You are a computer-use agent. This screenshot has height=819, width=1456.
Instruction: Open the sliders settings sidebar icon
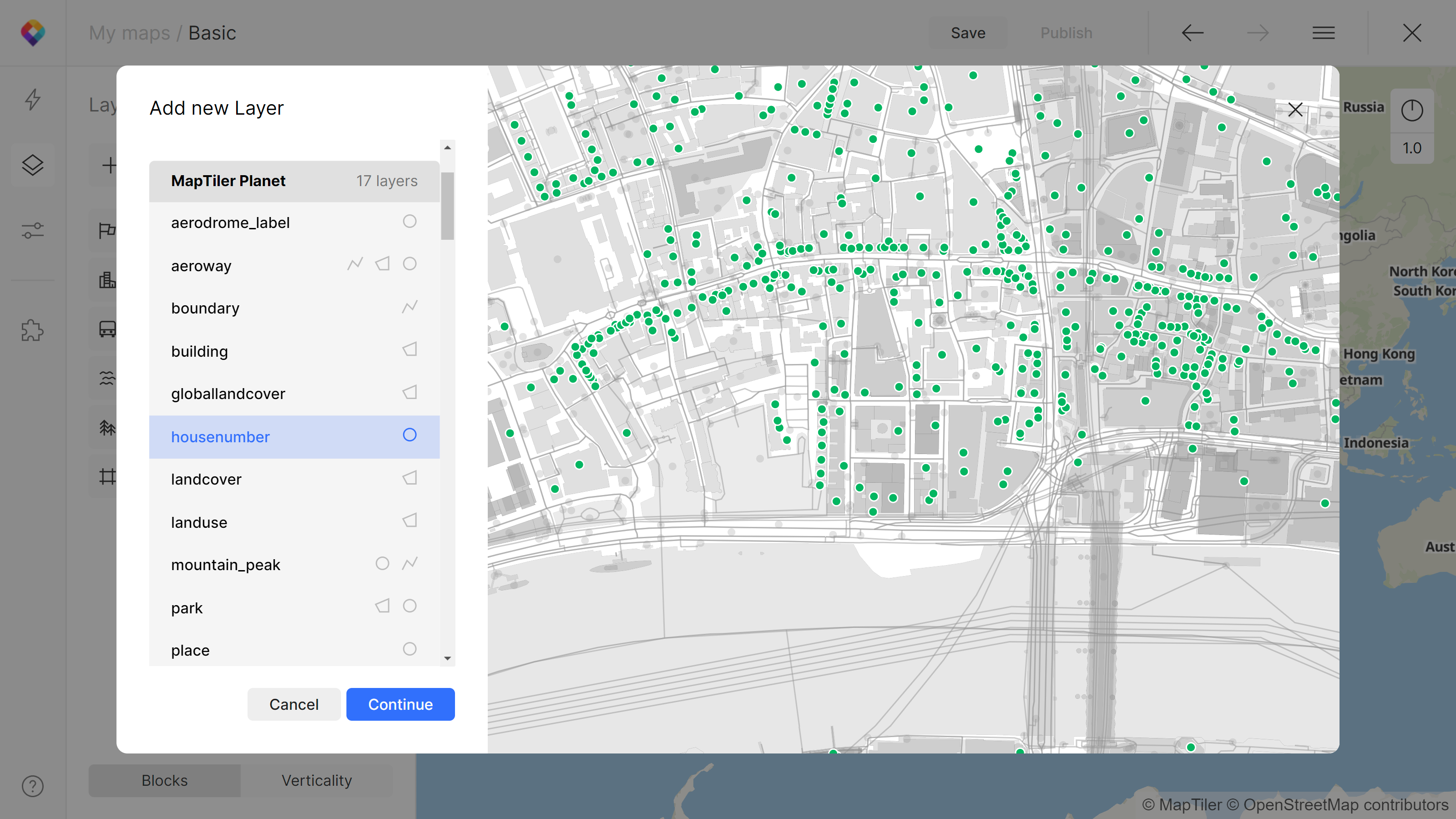tap(33, 231)
